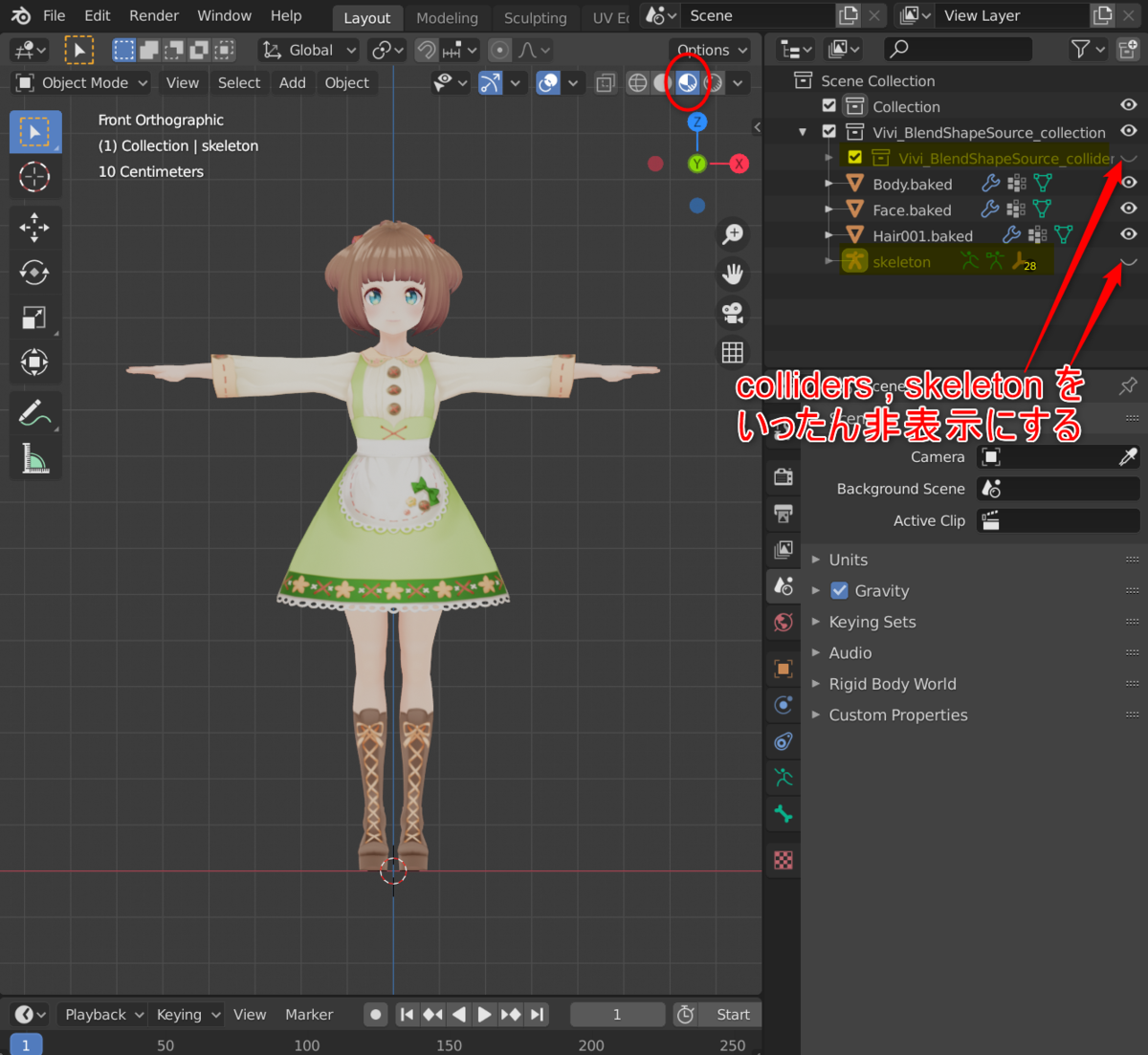The width and height of the screenshot is (1148, 1055).
Task: Toggle show overlays button
Action: 548,83
